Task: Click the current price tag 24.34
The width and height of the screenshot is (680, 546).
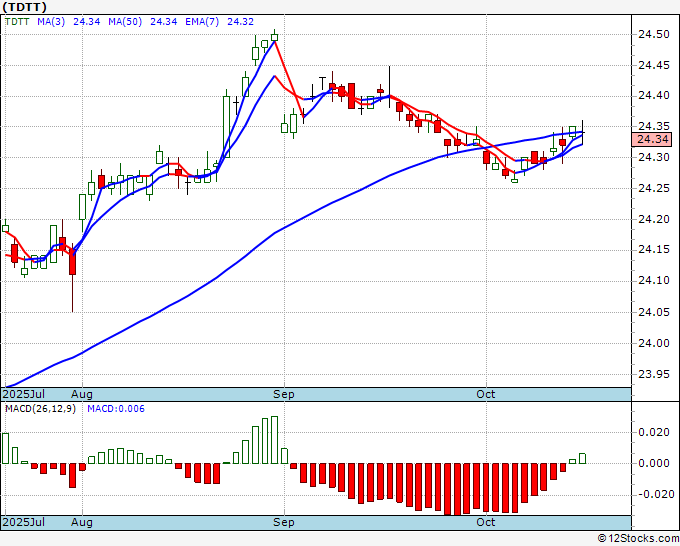Action: pyautogui.click(x=652, y=139)
